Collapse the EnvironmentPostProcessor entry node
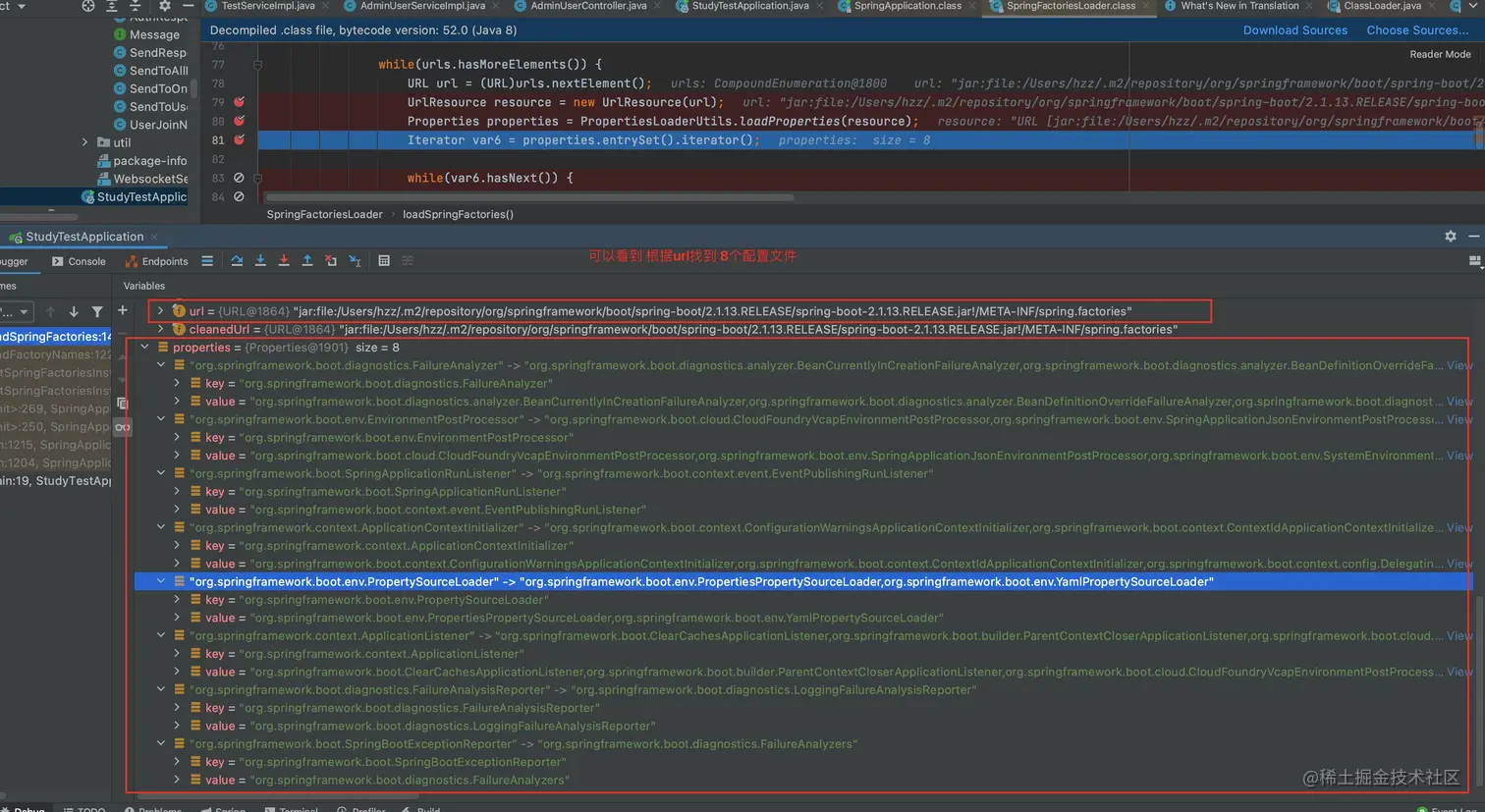The image size is (1485, 812). tap(161, 419)
